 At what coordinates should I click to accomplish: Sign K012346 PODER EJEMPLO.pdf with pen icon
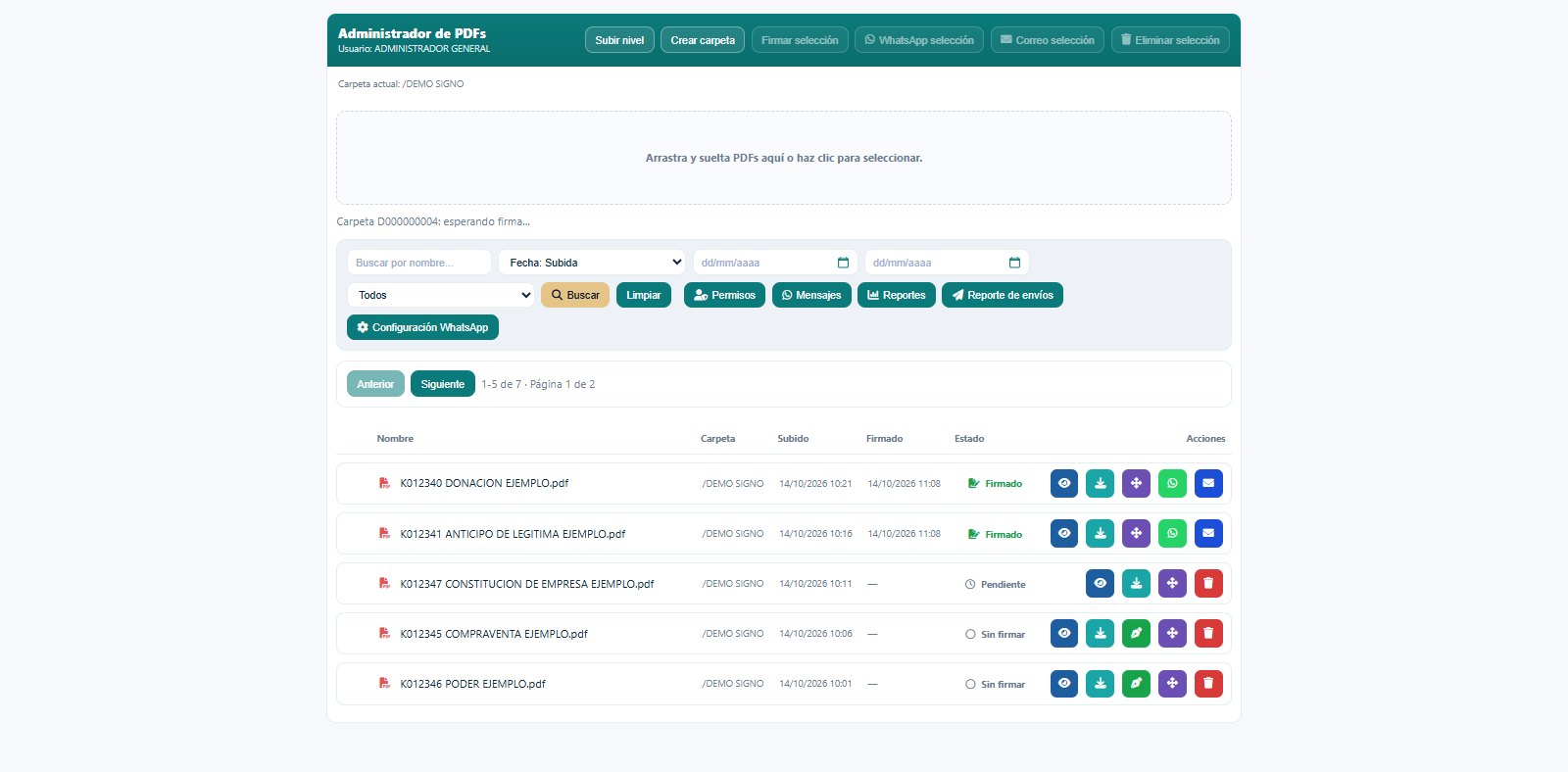click(x=1136, y=683)
